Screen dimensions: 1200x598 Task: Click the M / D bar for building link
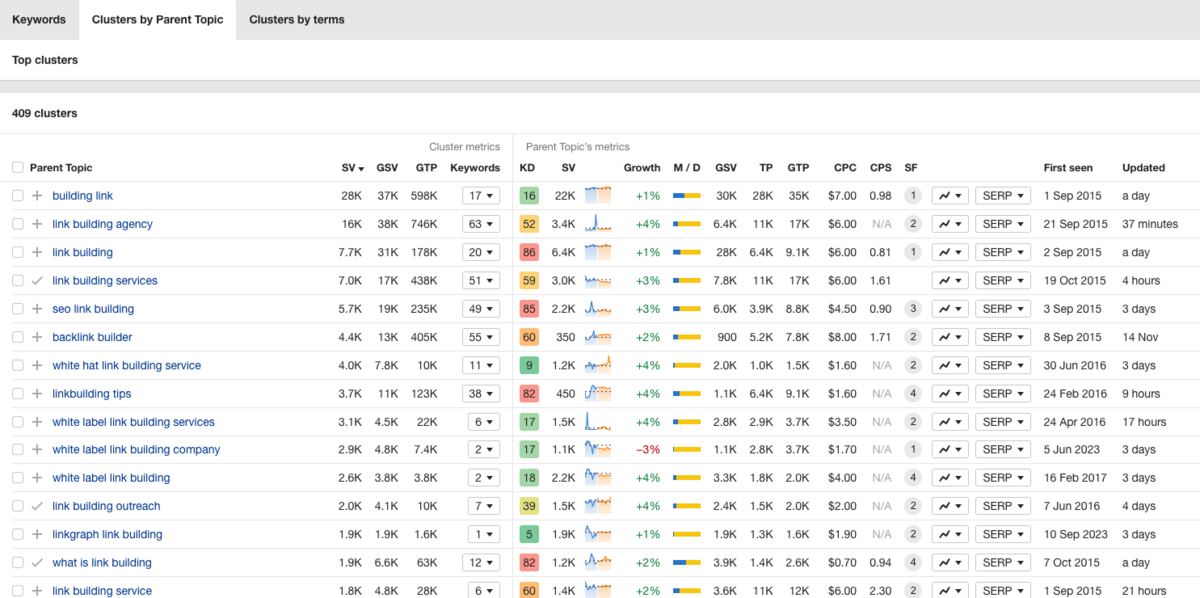pos(686,196)
